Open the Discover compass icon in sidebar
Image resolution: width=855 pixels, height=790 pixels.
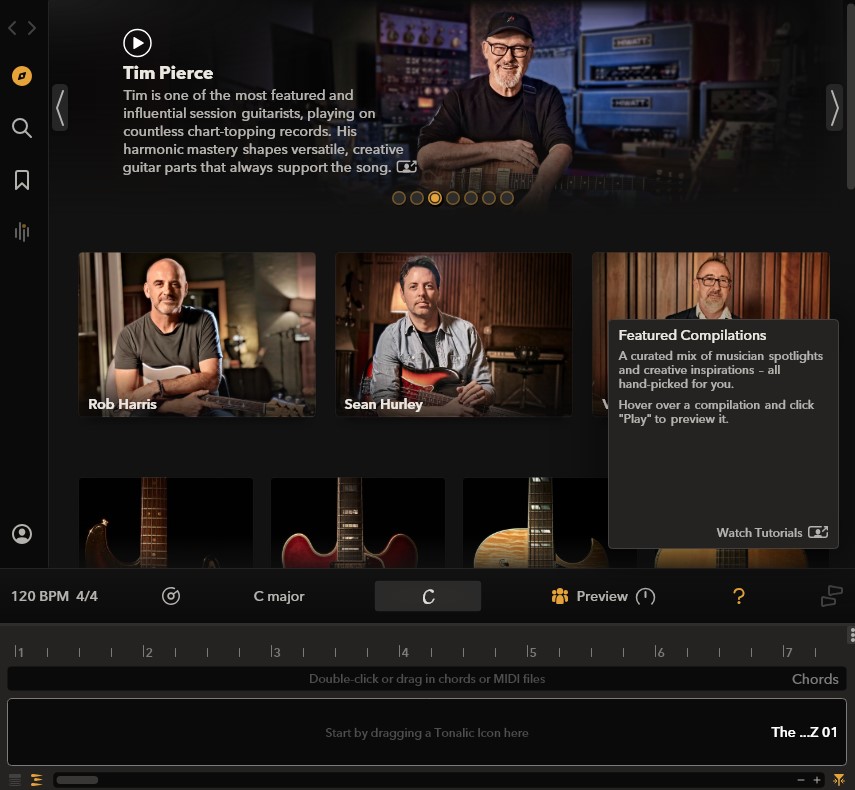tap(22, 76)
